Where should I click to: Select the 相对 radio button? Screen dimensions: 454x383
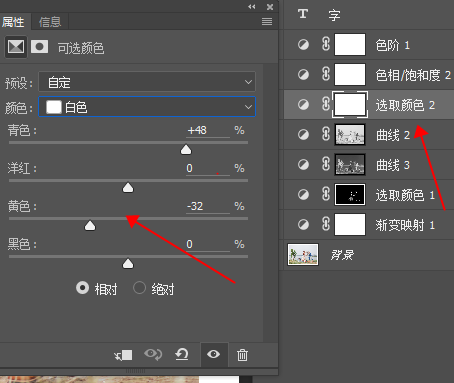[82, 288]
